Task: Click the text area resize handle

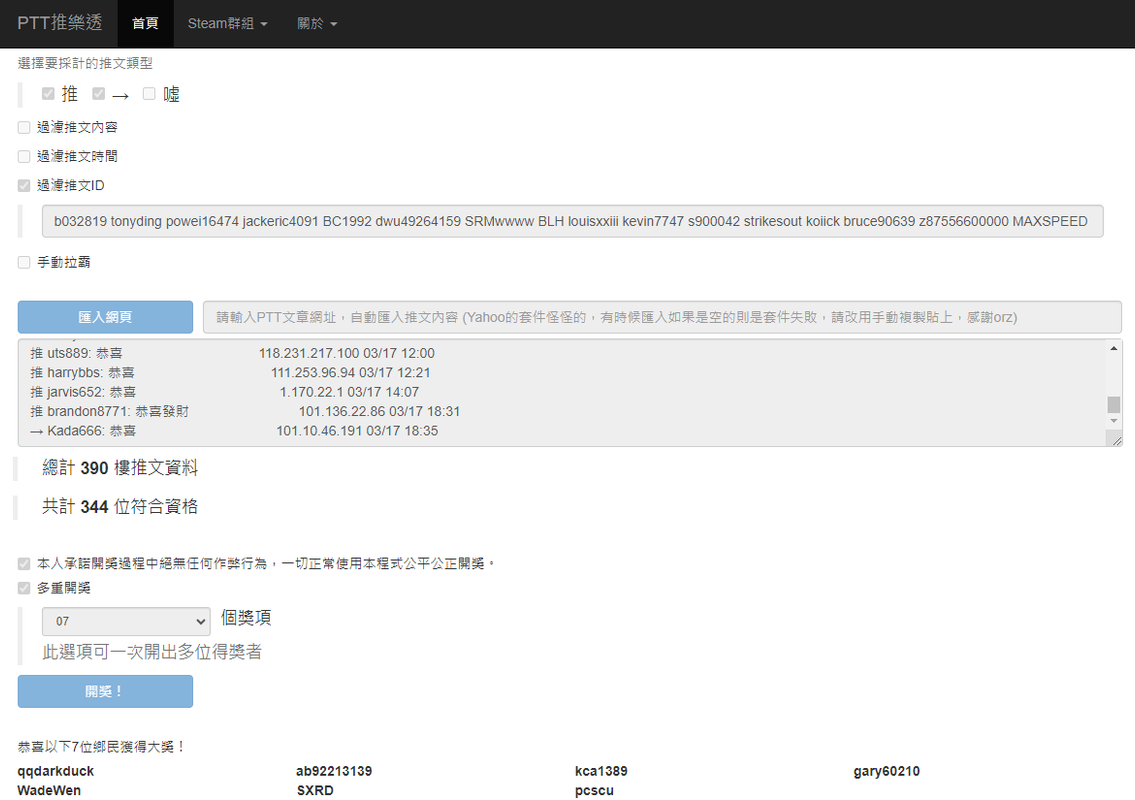Action: [x=1116, y=440]
